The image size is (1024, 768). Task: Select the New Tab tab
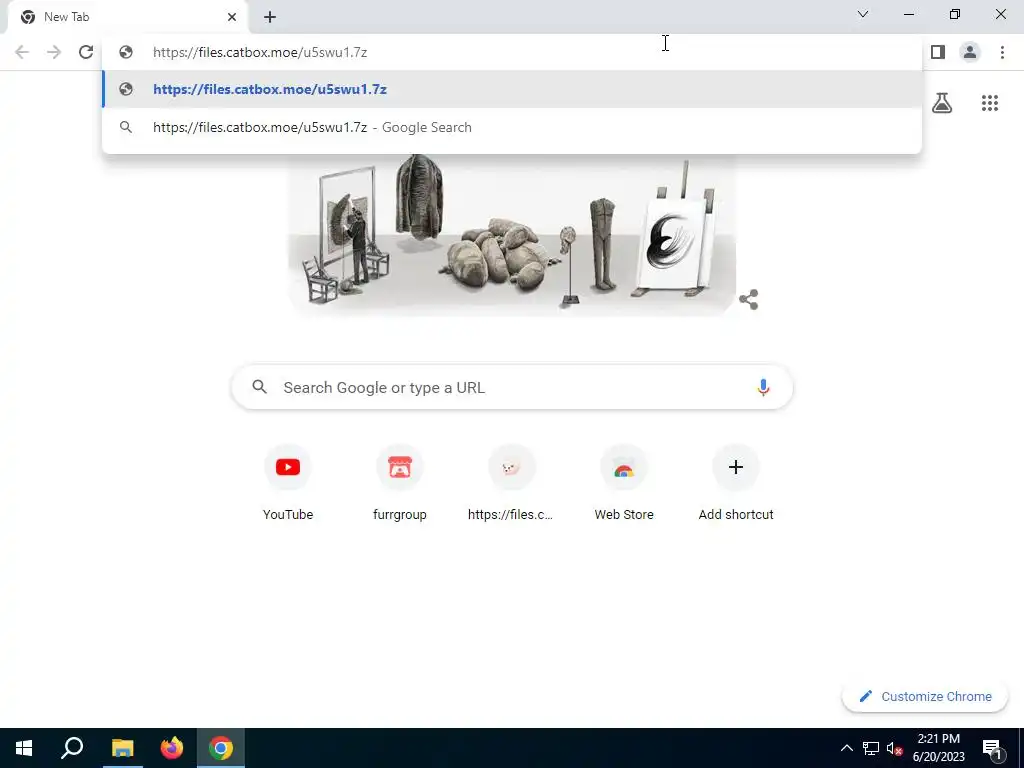pyautogui.click(x=127, y=17)
